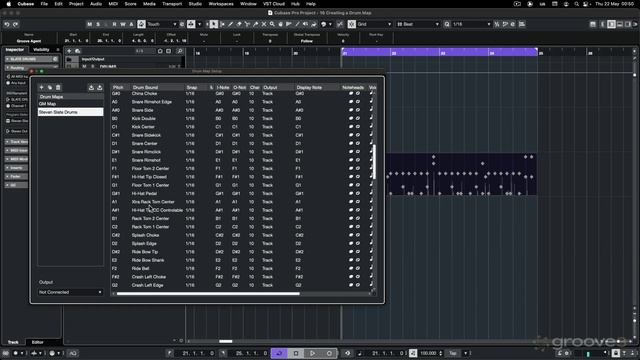Toggle Auto-Scroll button in toolbar
The width and height of the screenshot is (640, 360).
click(x=191, y=24)
